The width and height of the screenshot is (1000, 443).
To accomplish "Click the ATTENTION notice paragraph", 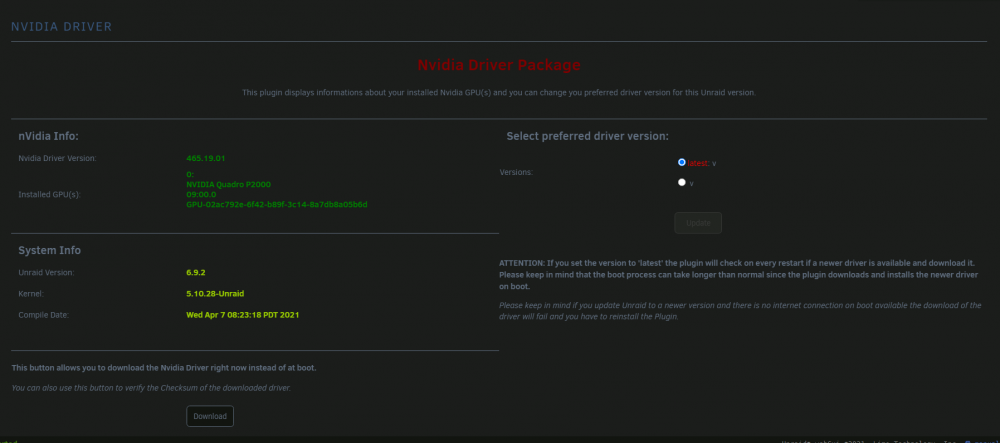I will tap(740, 275).
